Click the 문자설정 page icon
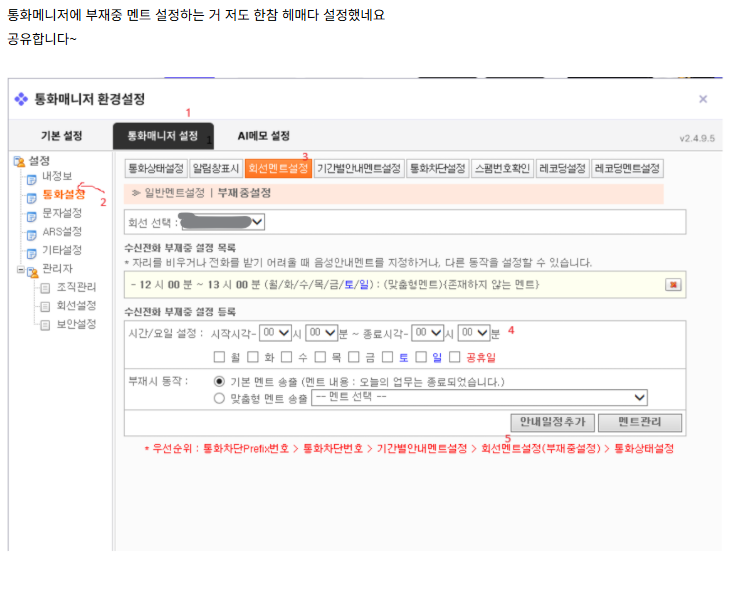Screen dimensions: 742x592 pos(32,217)
